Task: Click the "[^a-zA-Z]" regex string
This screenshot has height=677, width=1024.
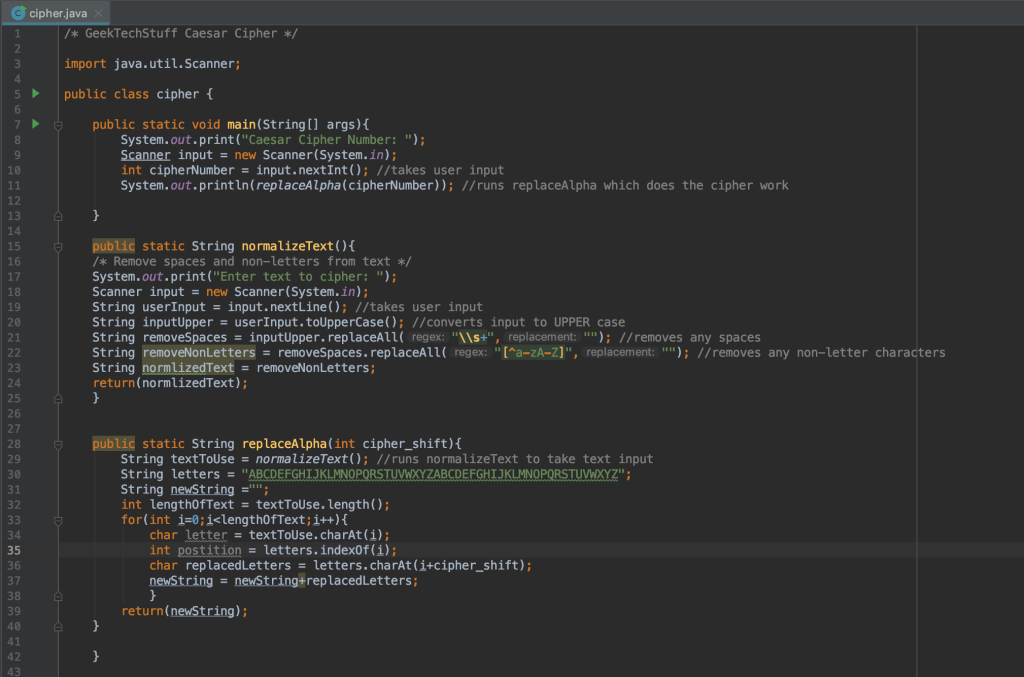Action: pos(533,353)
